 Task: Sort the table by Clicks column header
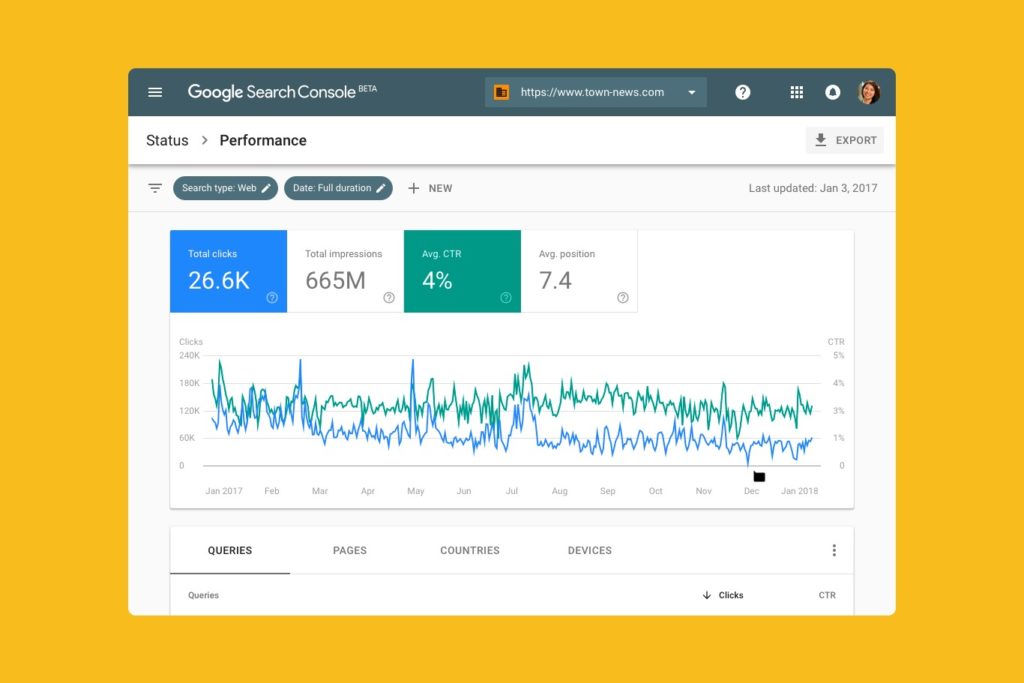pyautogui.click(x=724, y=595)
